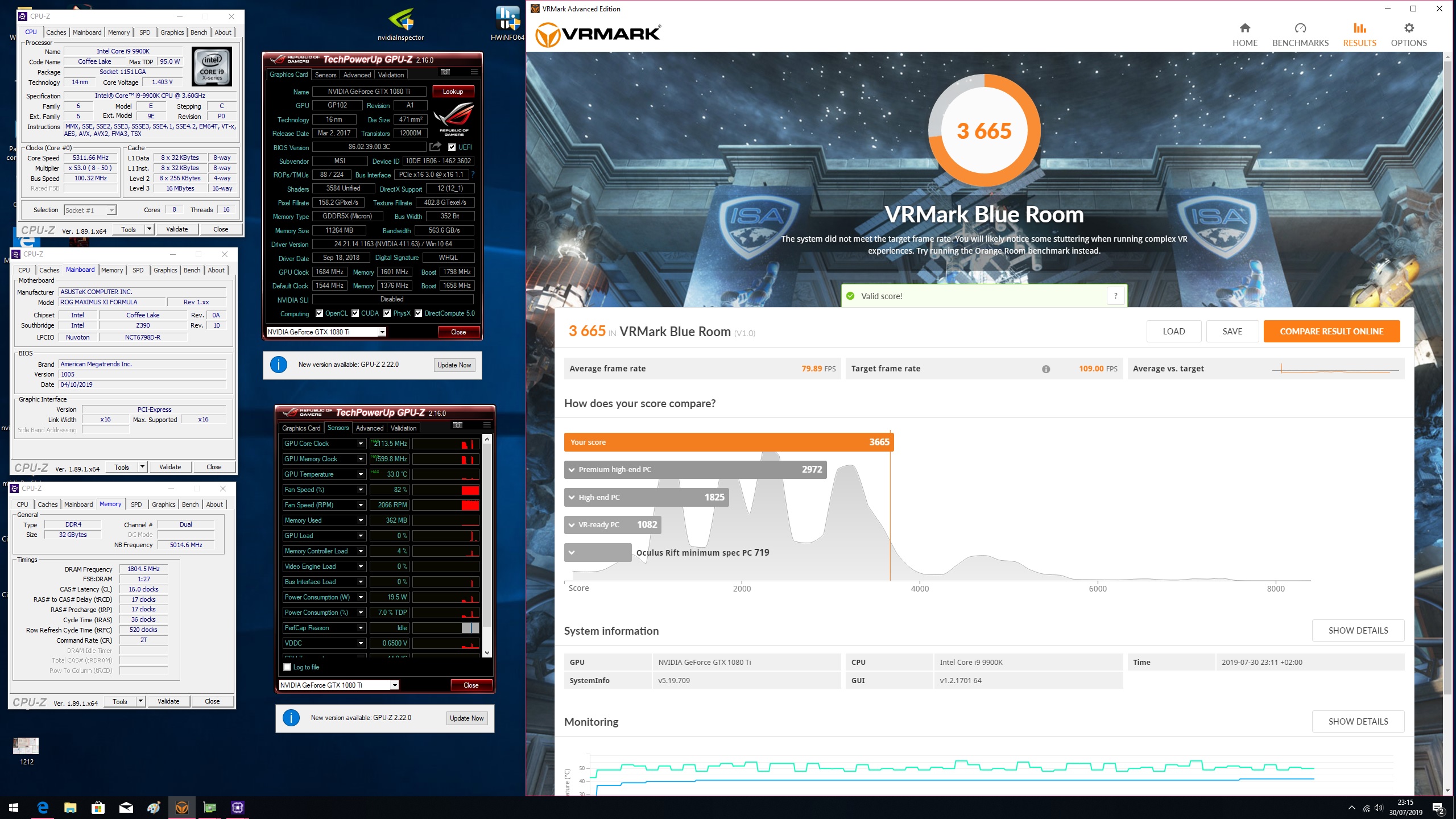The height and width of the screenshot is (819, 1456).
Task: Toggle the UEFI checkbox in GPU-Z
Action: 452,147
